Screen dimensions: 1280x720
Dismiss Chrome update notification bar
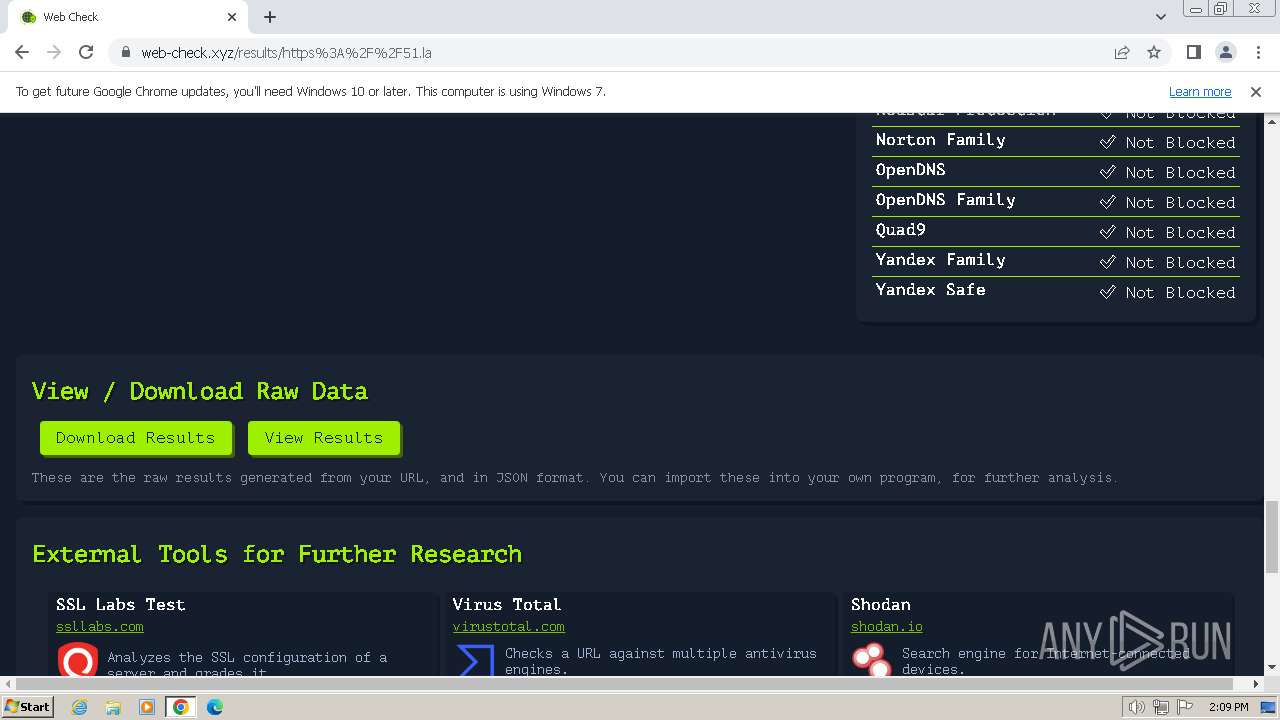click(1256, 91)
